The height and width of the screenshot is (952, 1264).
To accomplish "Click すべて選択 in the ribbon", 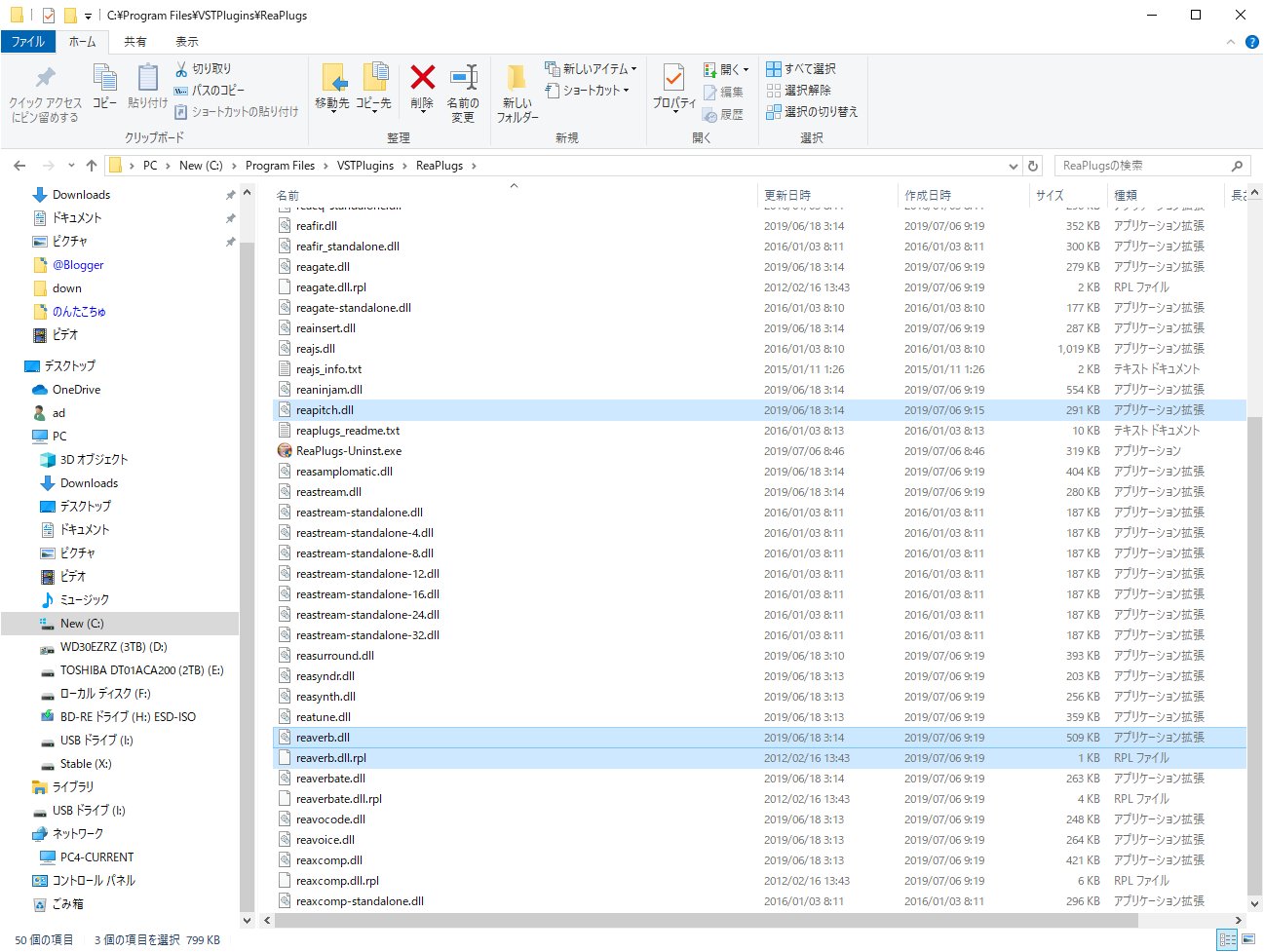I will pyautogui.click(x=801, y=69).
